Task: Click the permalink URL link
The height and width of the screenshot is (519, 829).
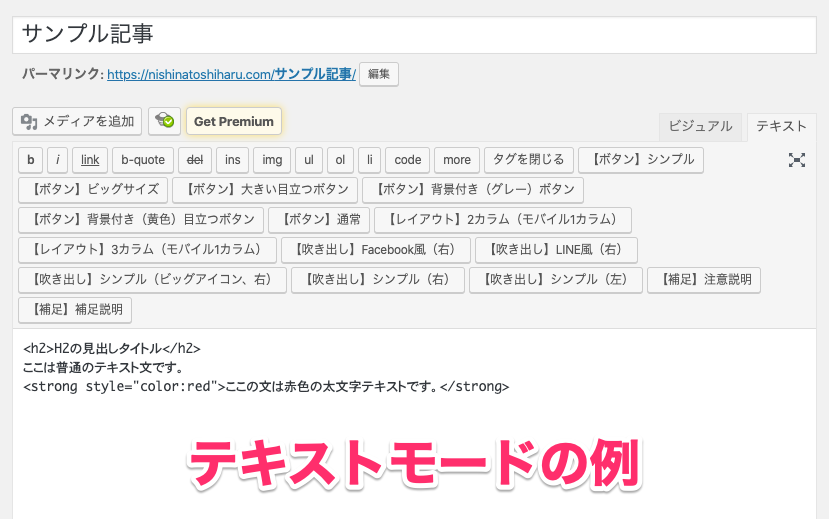Action: coord(231,74)
